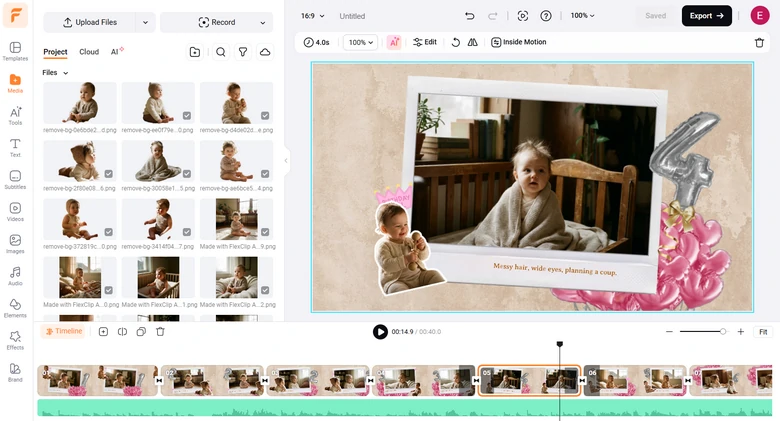Switch to the AI tab
This screenshot has width=780, height=421.
[x=117, y=51]
